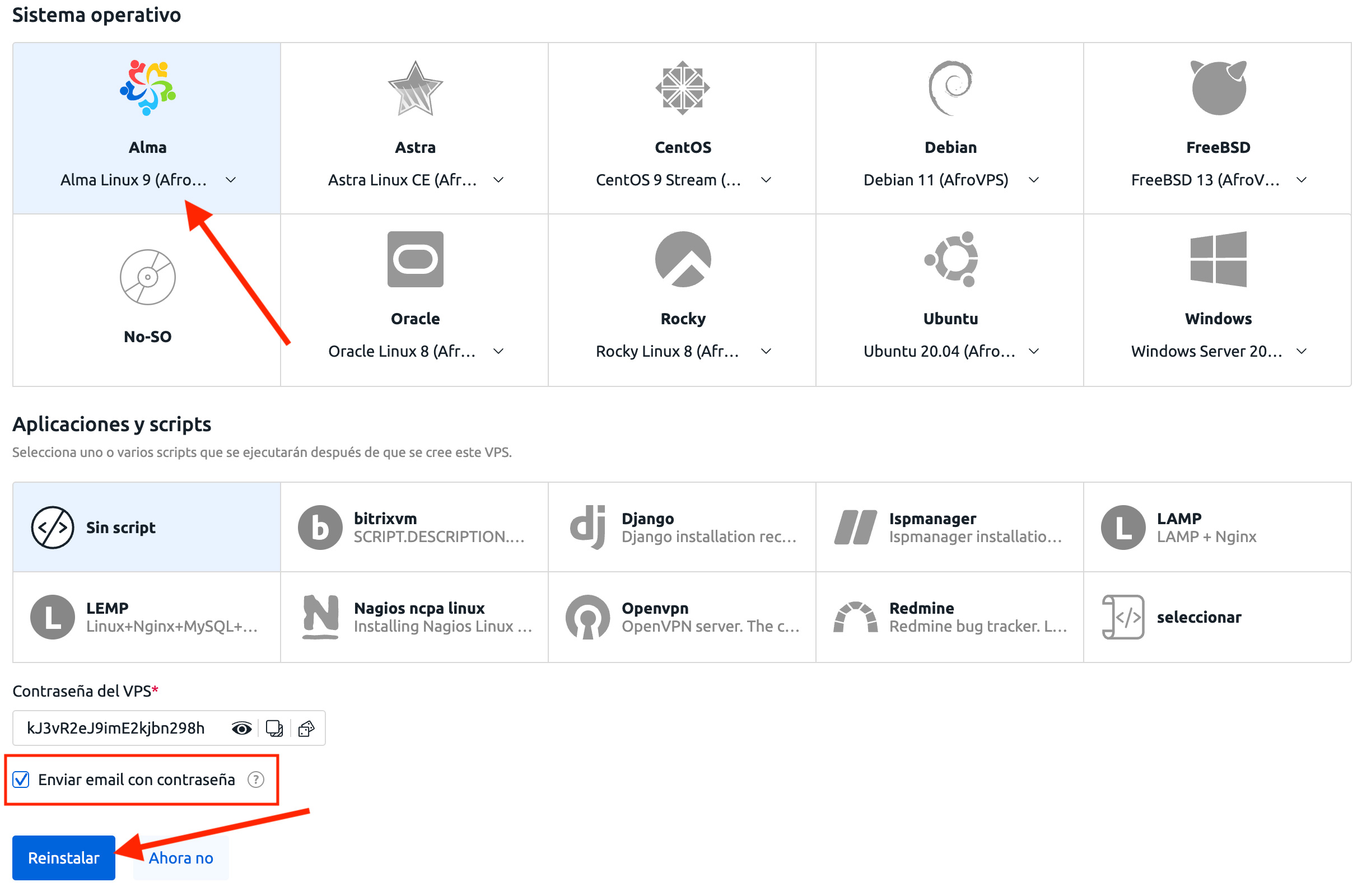Choose the LAMP L icon
The image size is (1362, 896).
point(1123,528)
